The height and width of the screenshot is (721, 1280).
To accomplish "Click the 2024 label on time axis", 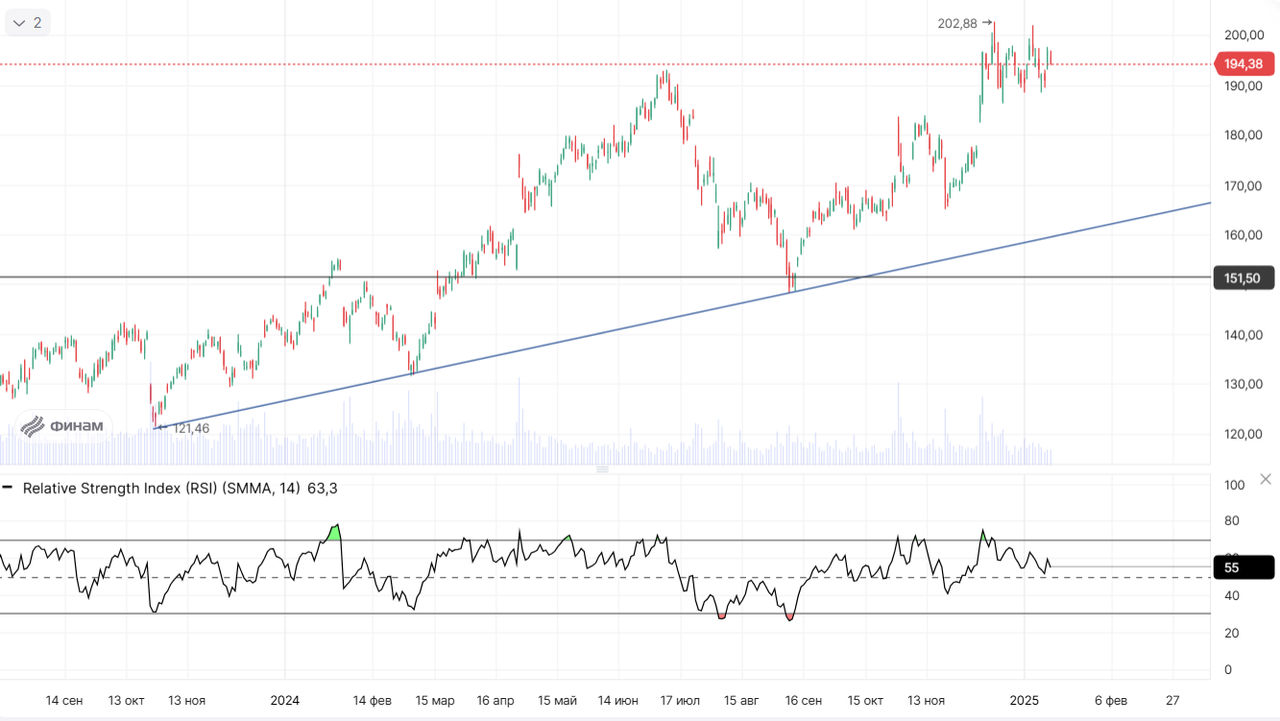I will [x=285, y=700].
